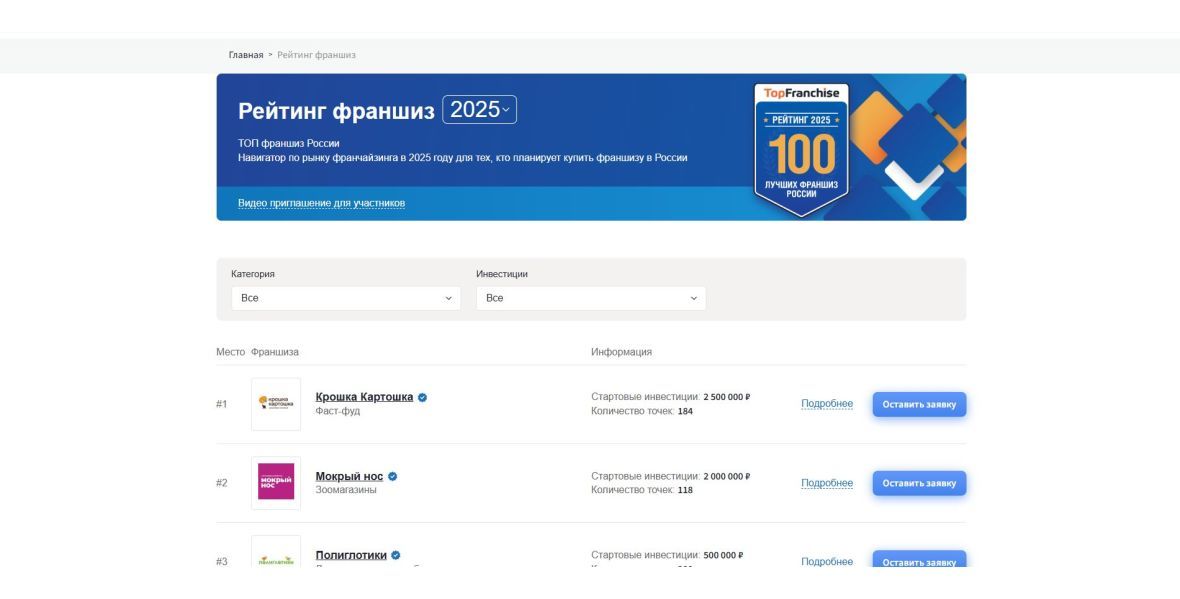Click the TopFranchise 100 rating badge

coord(801,150)
